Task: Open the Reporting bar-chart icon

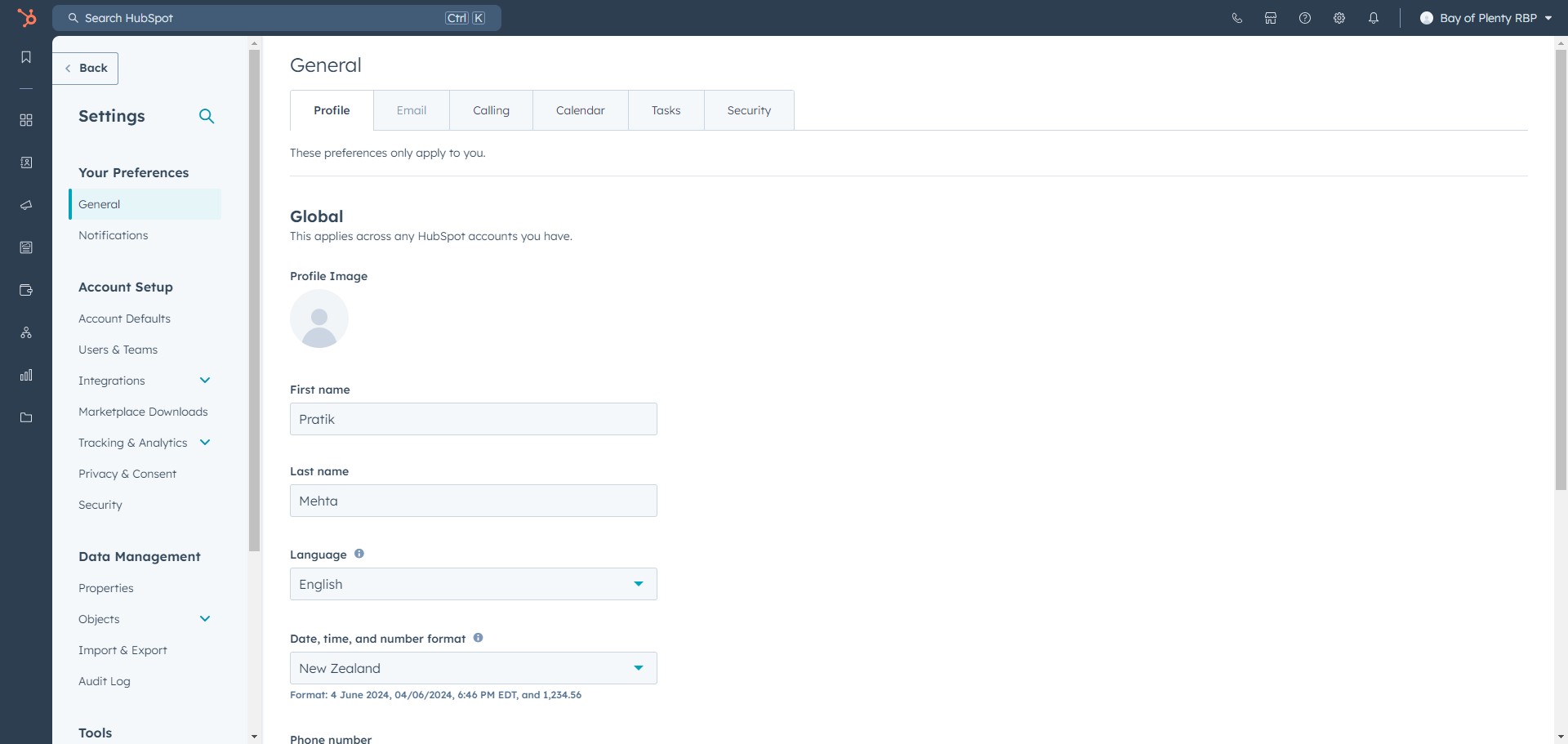Action: pos(25,375)
